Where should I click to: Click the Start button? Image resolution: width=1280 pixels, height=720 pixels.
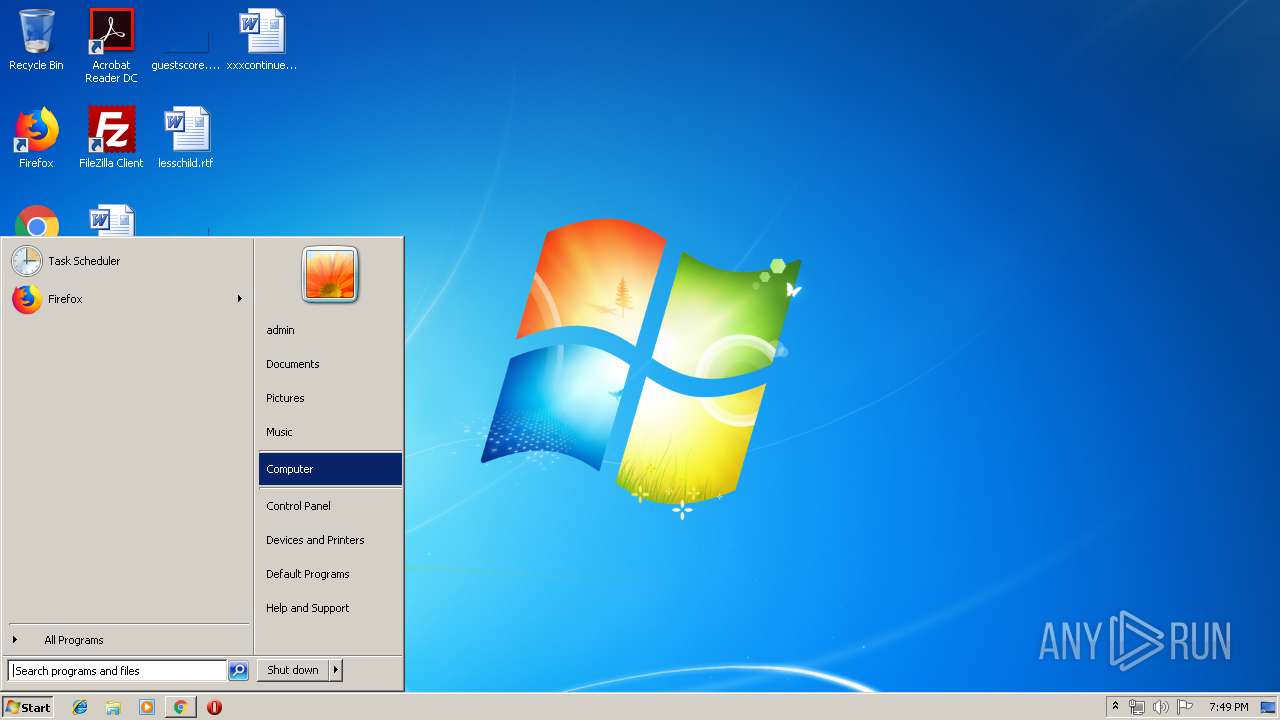(x=28, y=707)
